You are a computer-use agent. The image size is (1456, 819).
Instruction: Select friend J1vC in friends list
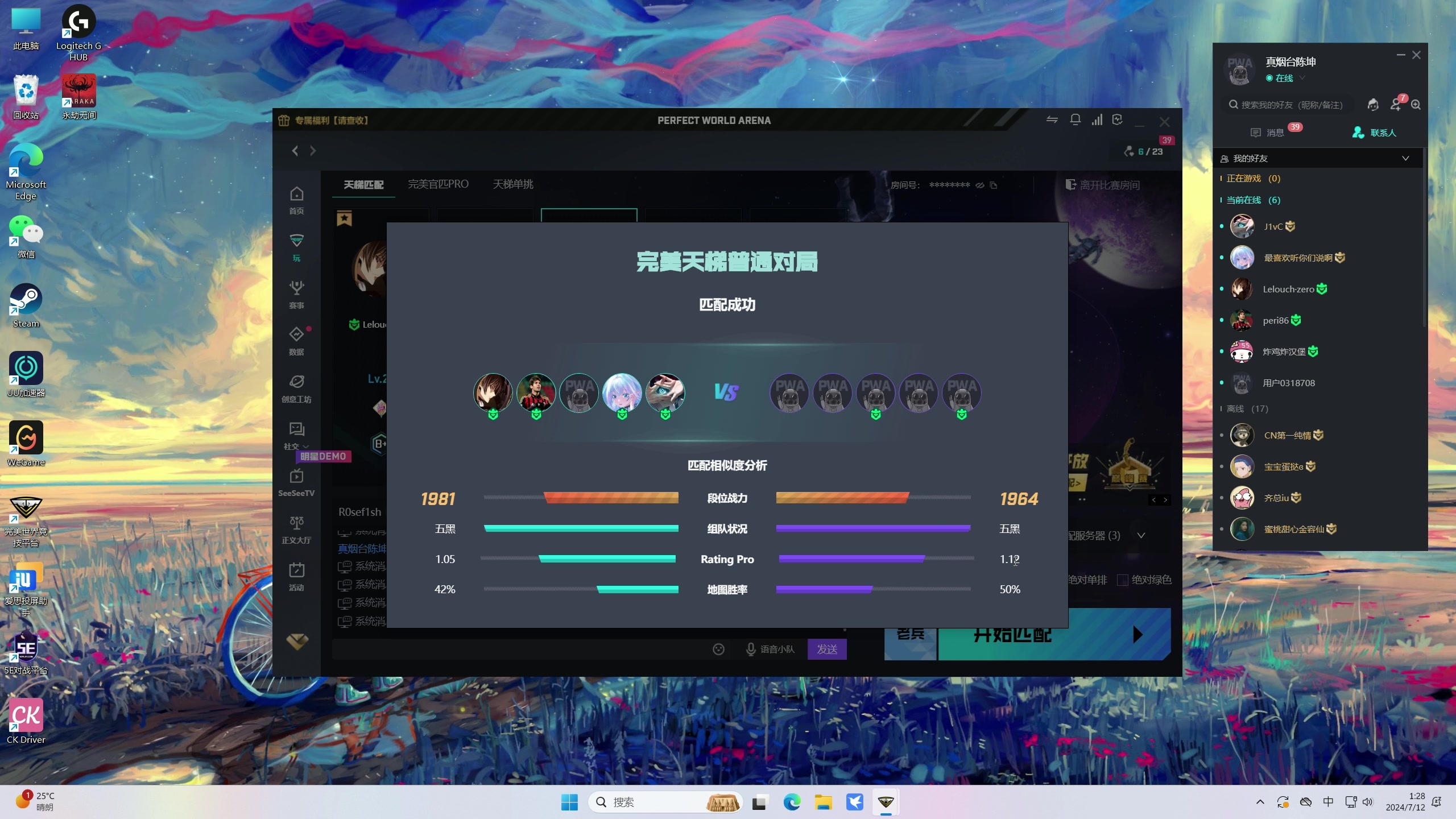tap(1318, 226)
